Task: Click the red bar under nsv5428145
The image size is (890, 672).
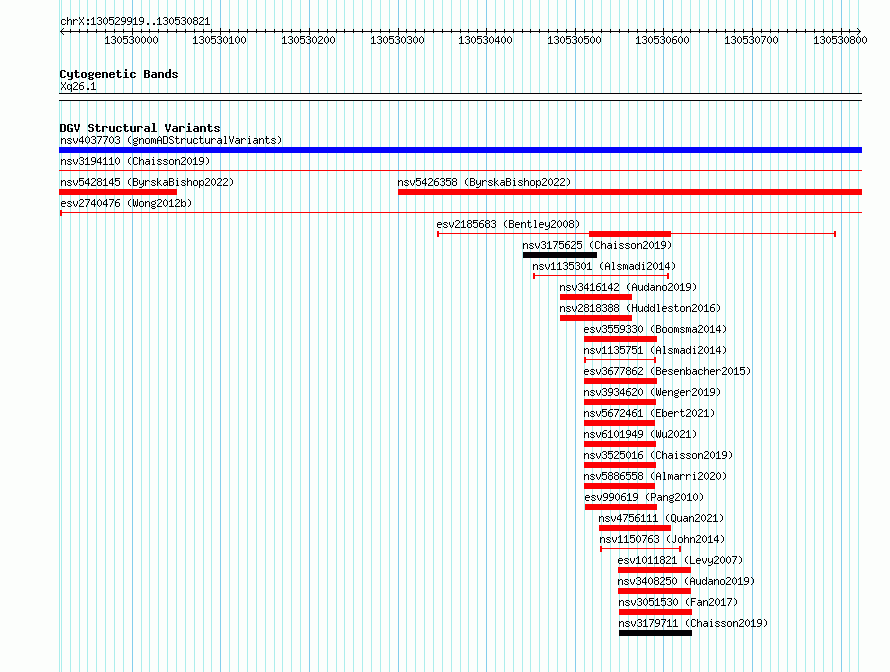Action: coord(118,192)
